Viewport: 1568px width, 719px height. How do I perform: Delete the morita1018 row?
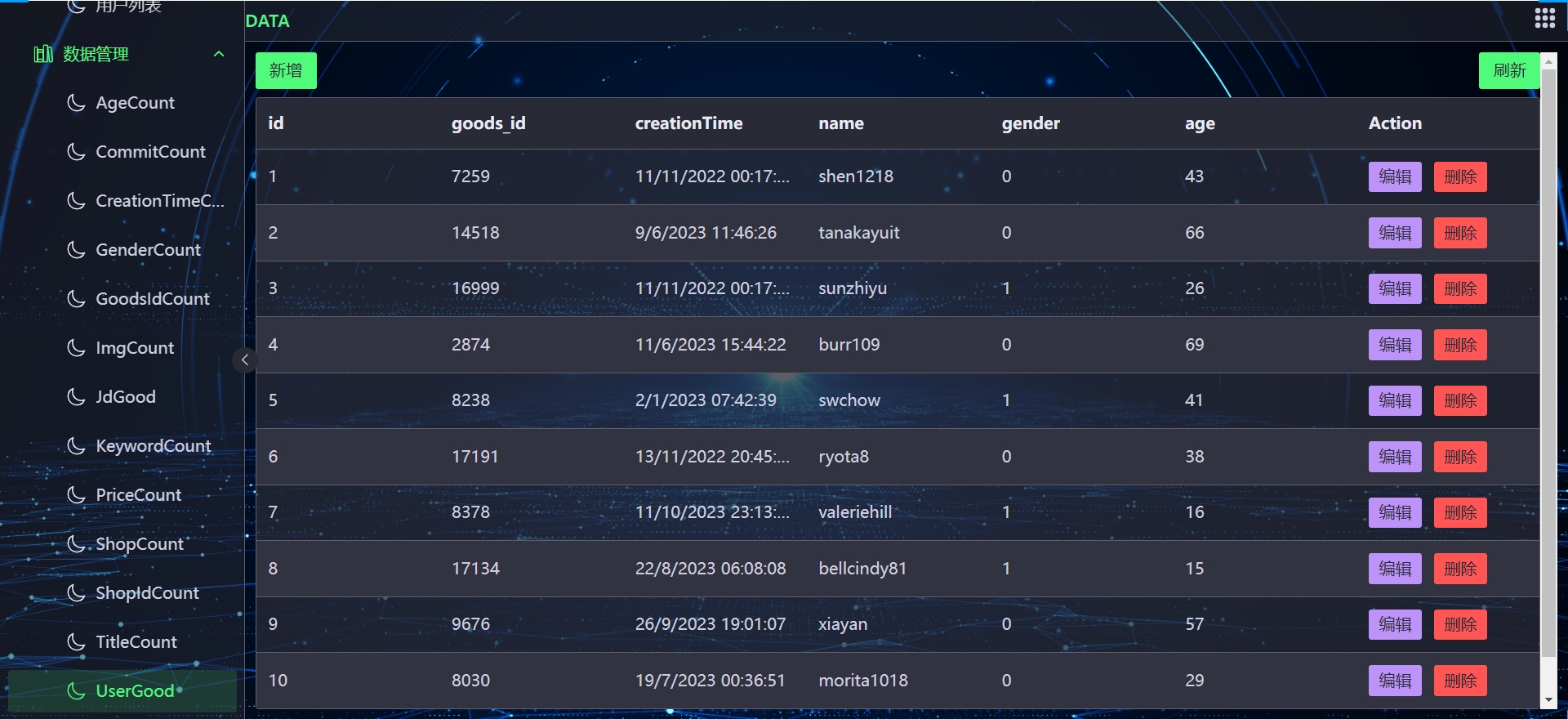click(1460, 681)
